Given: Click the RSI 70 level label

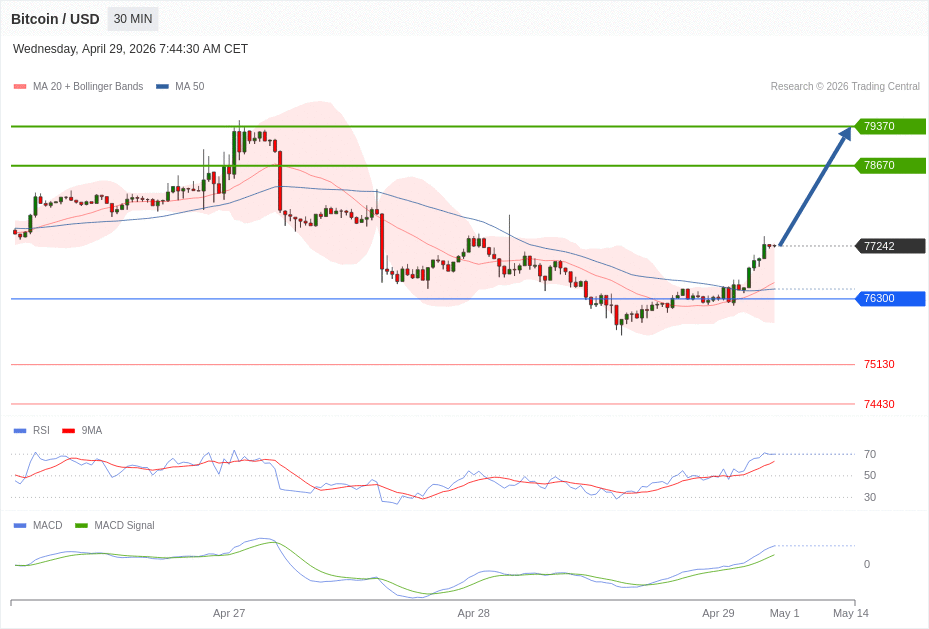Looking at the screenshot, I should click(870, 455).
